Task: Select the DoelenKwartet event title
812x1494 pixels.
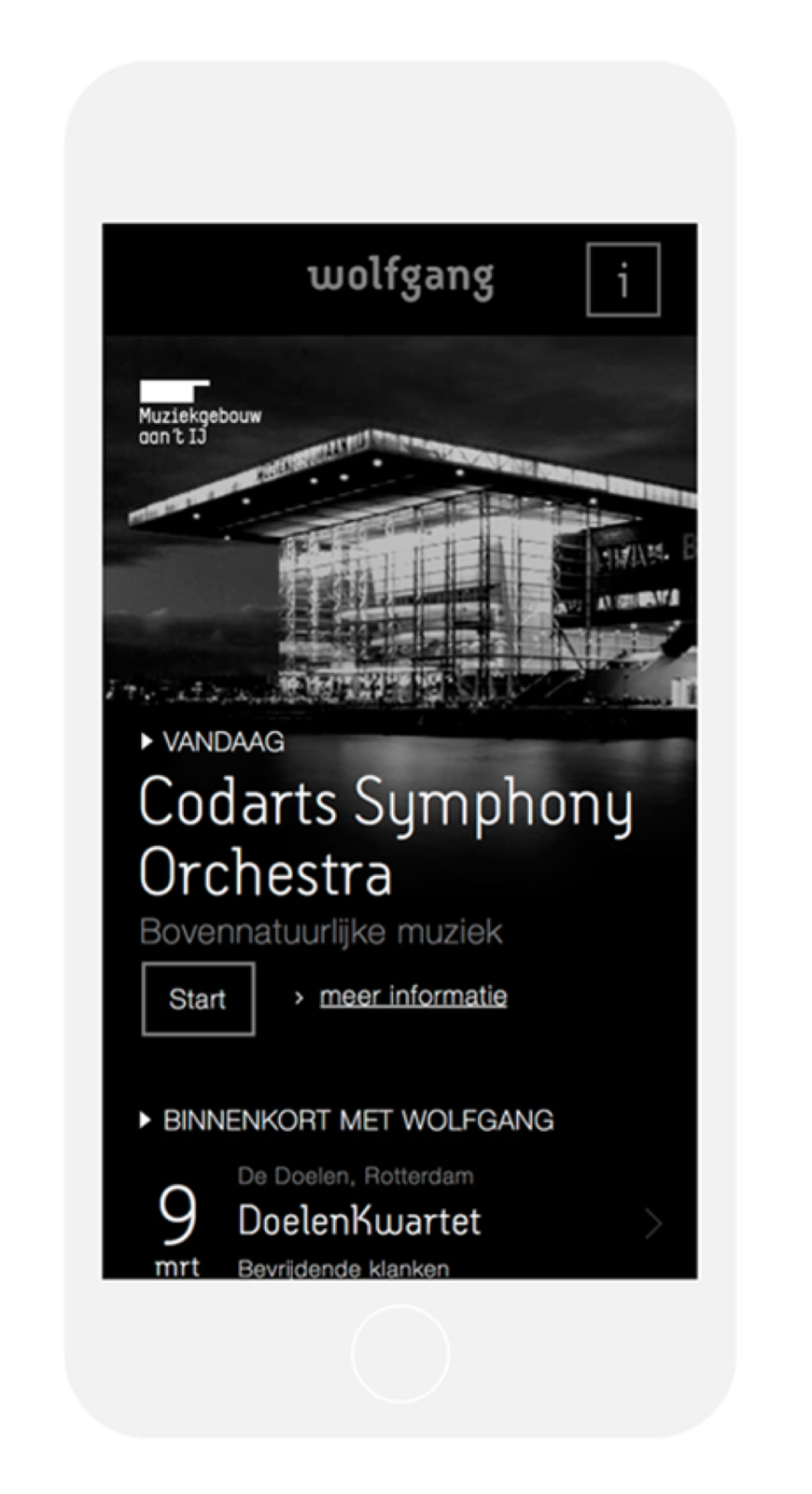Action: click(x=359, y=1221)
